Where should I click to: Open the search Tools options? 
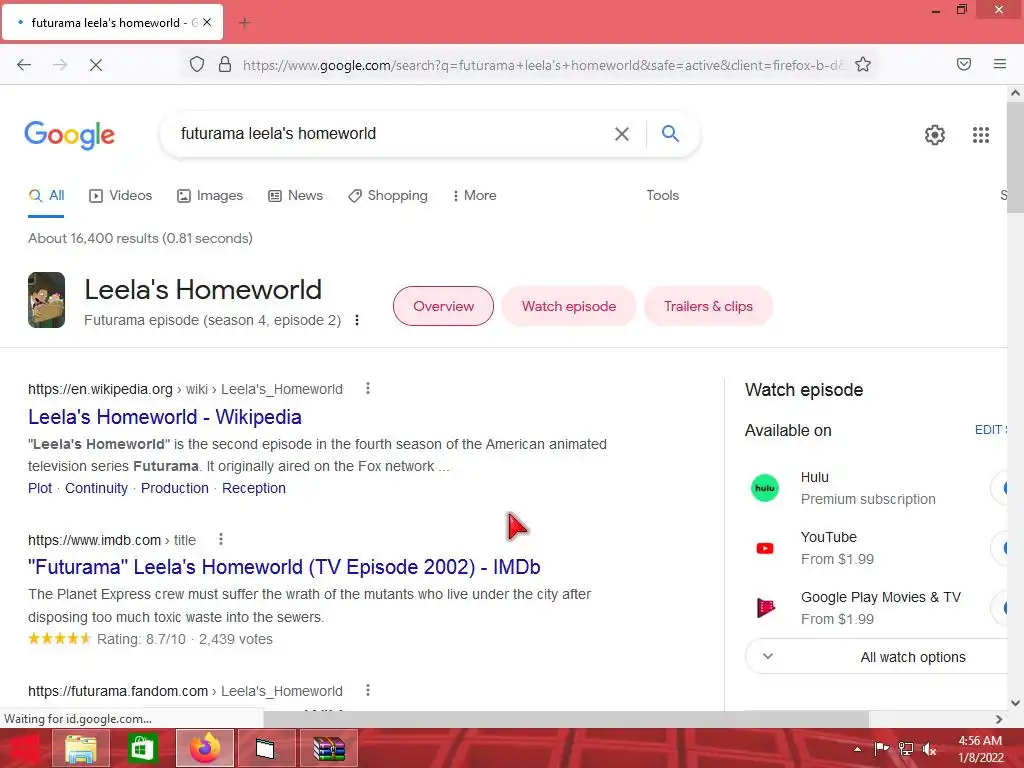pyautogui.click(x=663, y=195)
